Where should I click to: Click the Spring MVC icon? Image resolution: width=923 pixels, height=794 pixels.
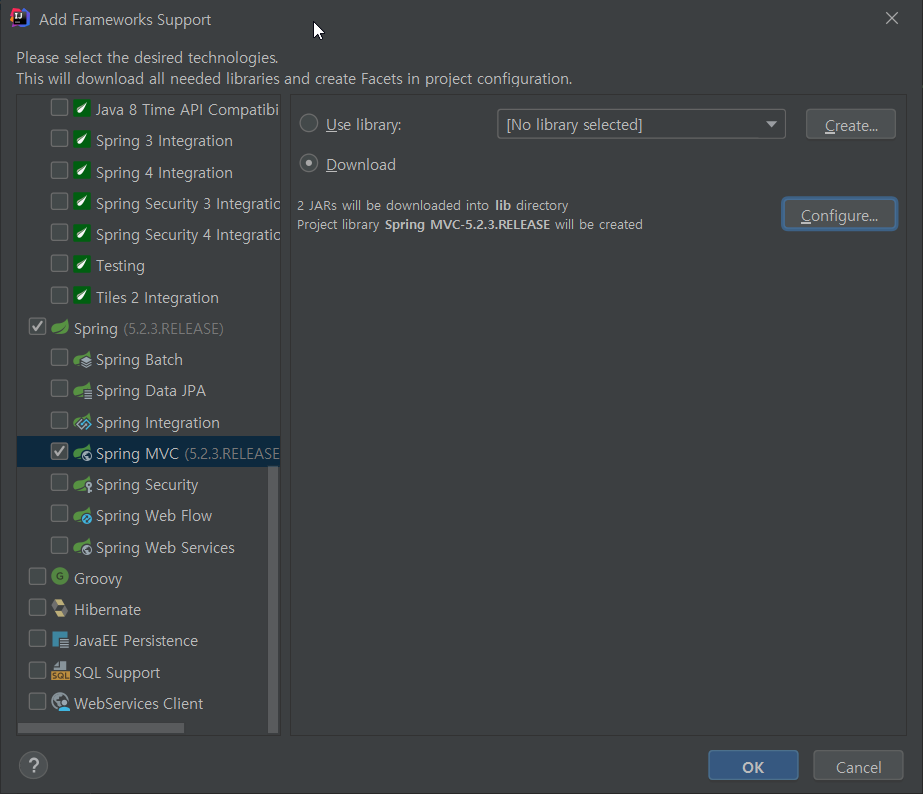click(82, 453)
